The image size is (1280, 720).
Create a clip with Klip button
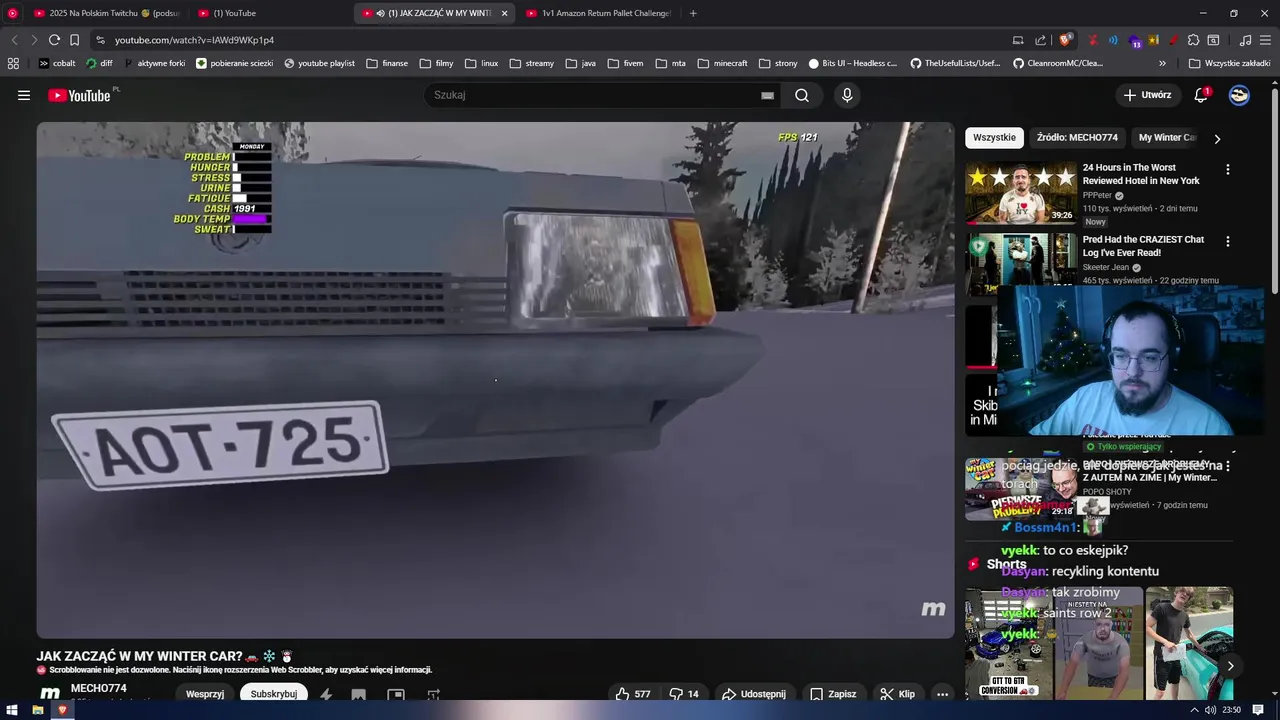point(897,694)
